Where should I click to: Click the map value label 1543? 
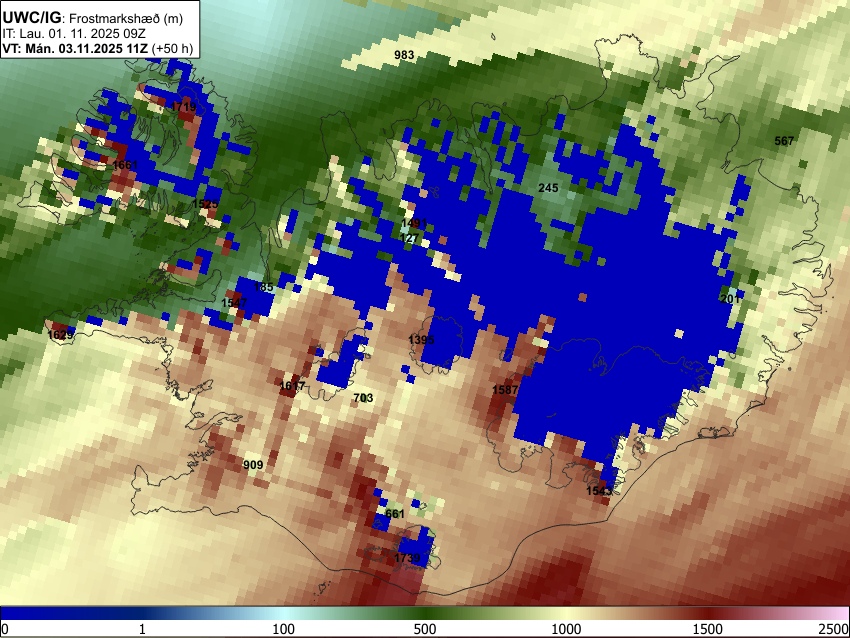point(599,491)
